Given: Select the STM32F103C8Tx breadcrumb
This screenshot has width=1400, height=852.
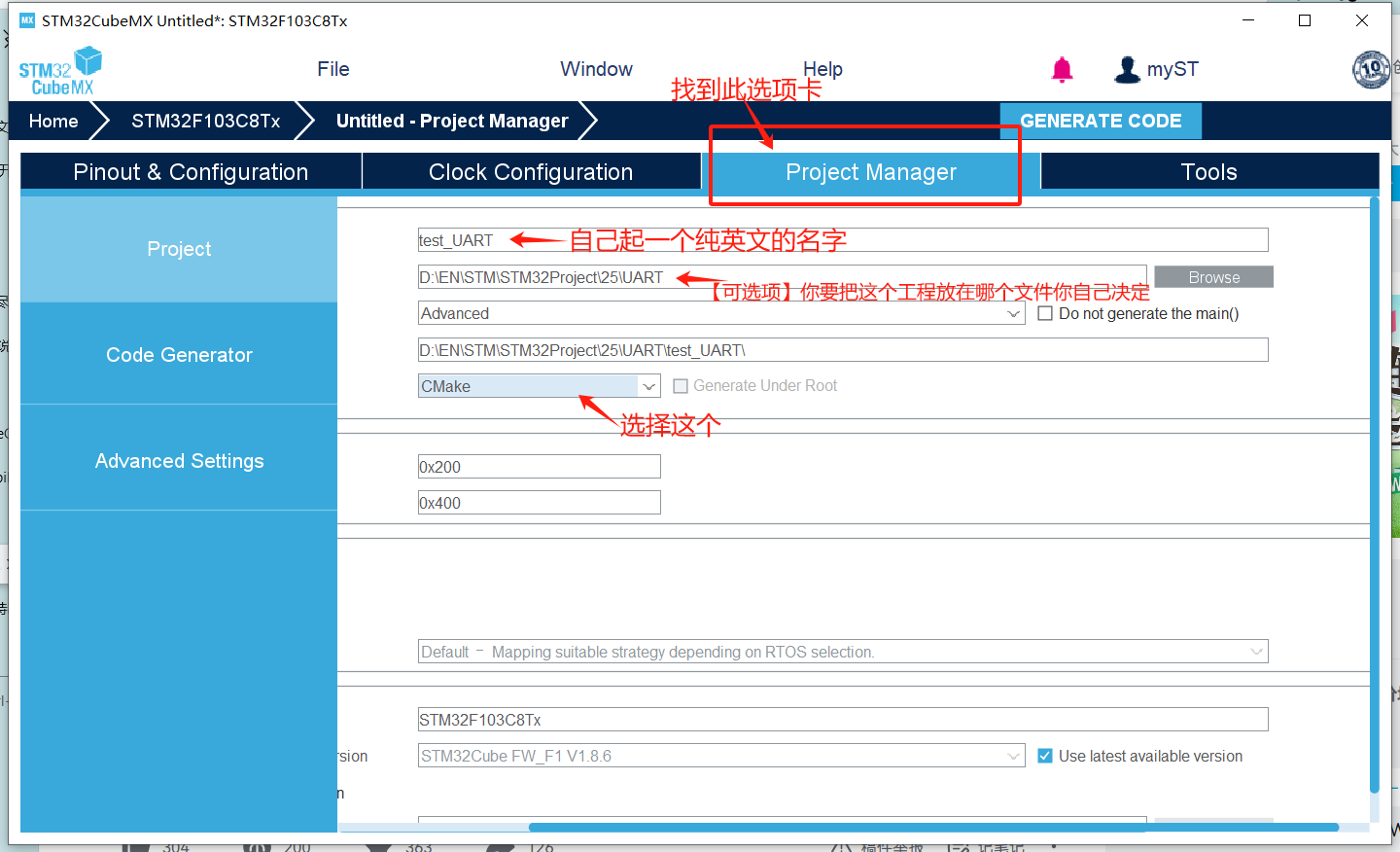Looking at the screenshot, I should coord(206,121).
